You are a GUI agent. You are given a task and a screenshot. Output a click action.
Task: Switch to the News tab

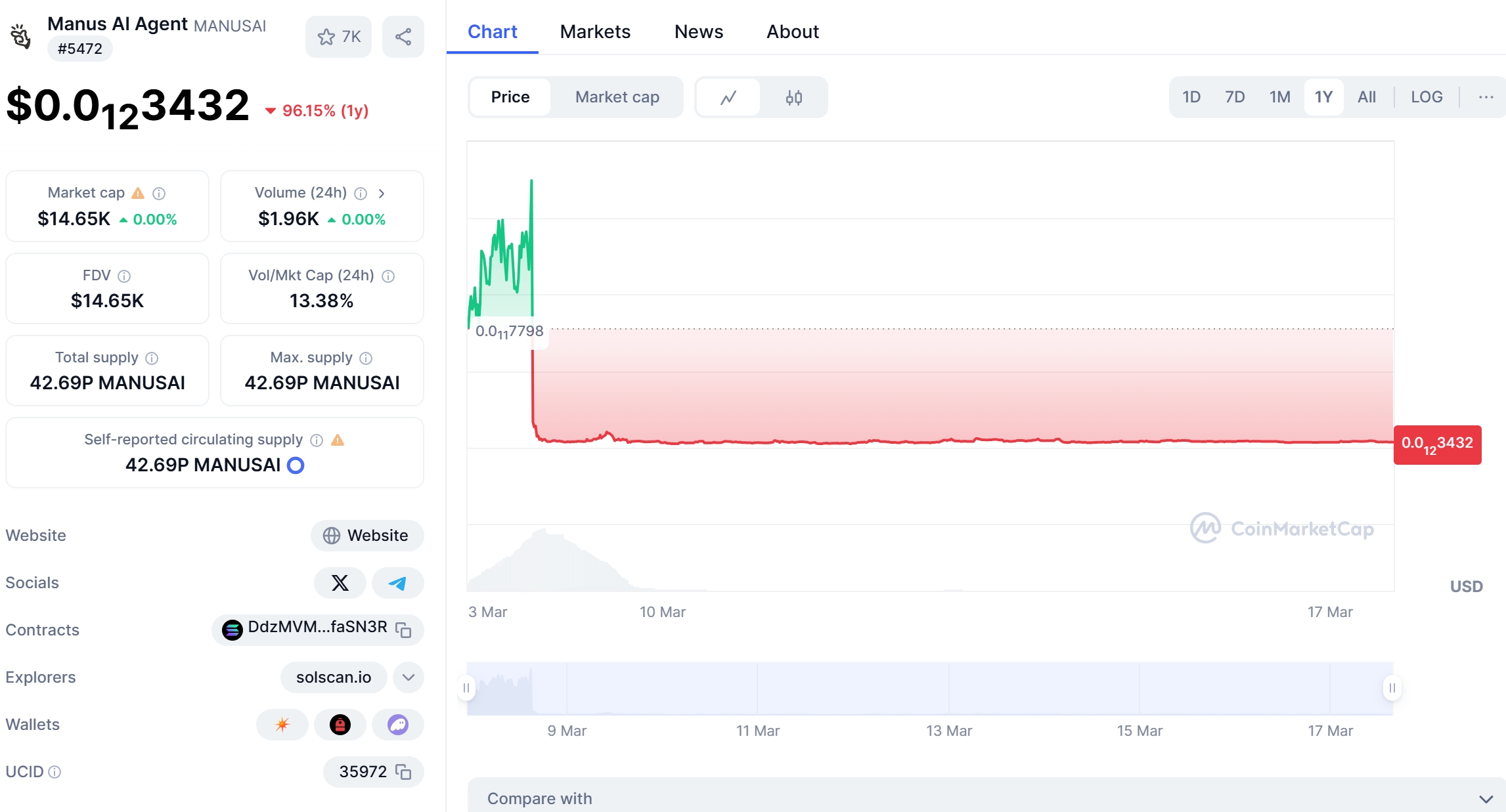[698, 31]
